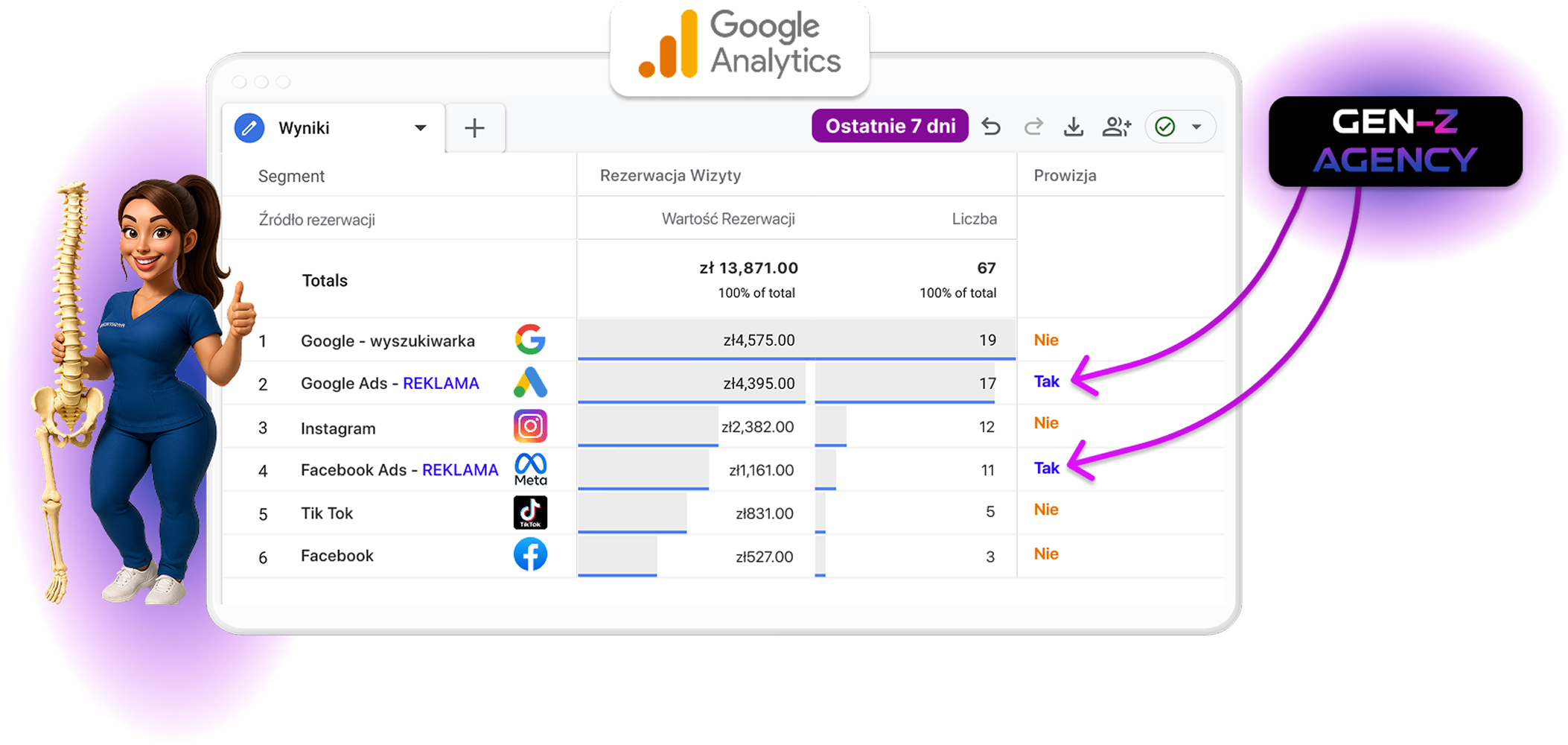This screenshot has height=745, width=1568.
Task: Click the TikTok icon next to row 5
Action: pos(530,512)
